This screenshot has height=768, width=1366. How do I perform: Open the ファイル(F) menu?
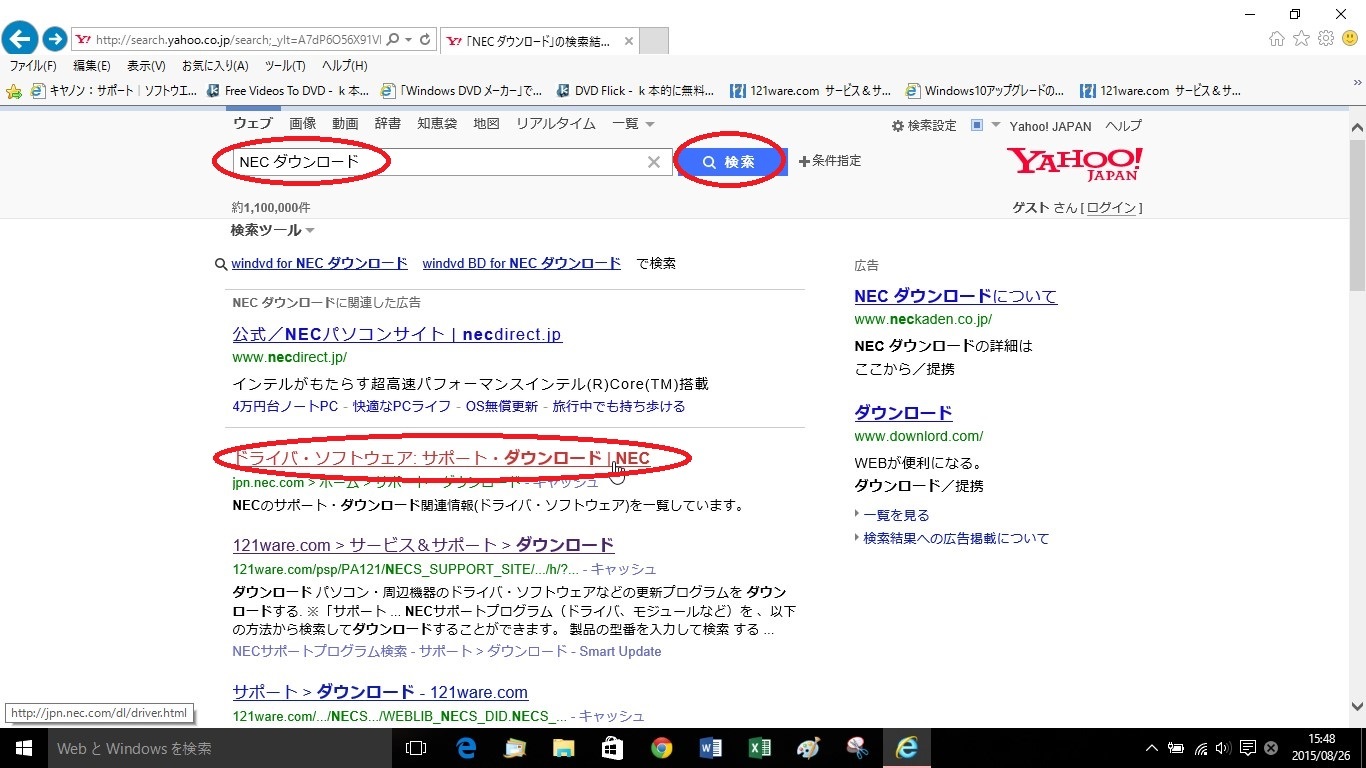33,66
